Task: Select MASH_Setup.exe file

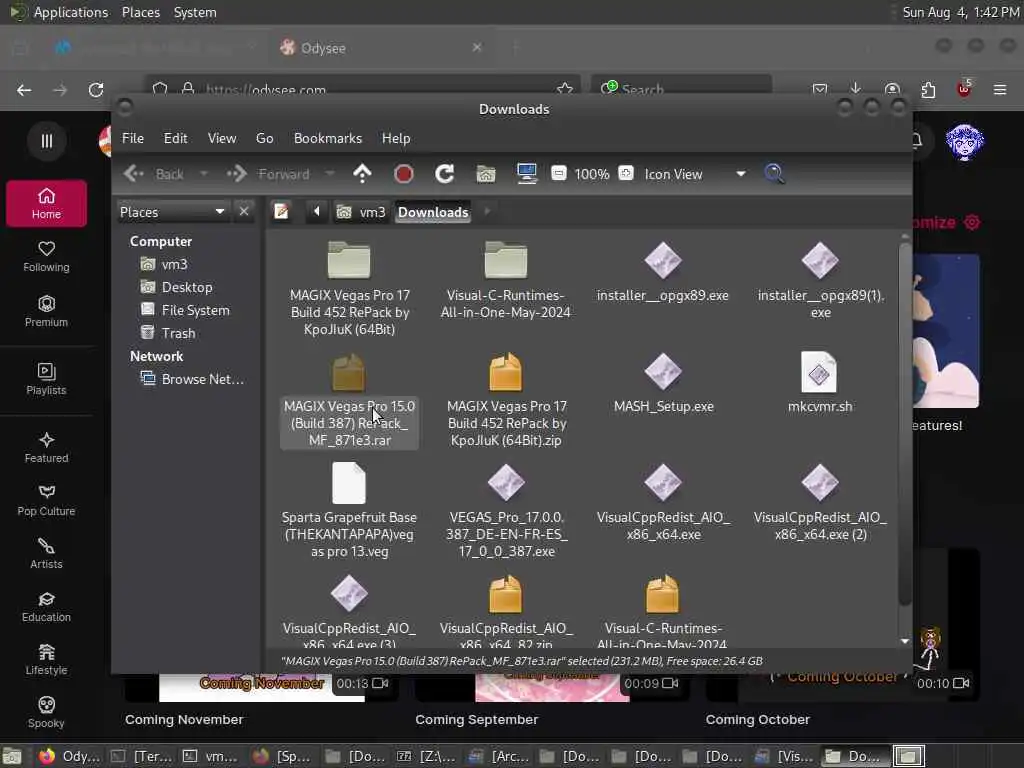Action: (664, 383)
